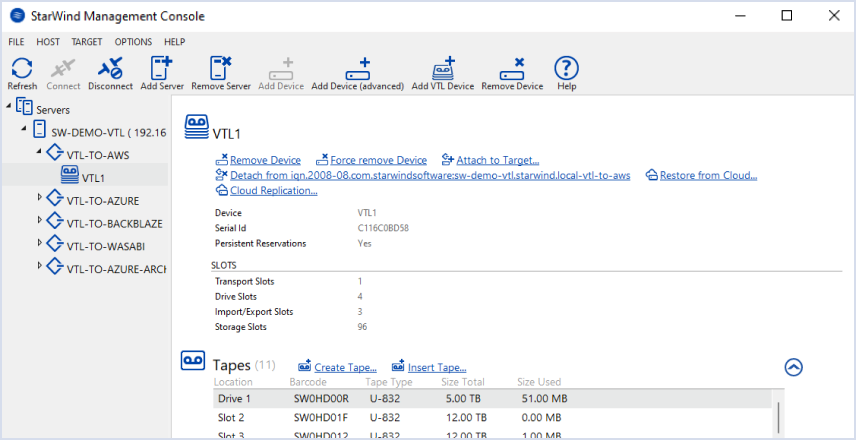Click the Size Used column header

point(539,382)
